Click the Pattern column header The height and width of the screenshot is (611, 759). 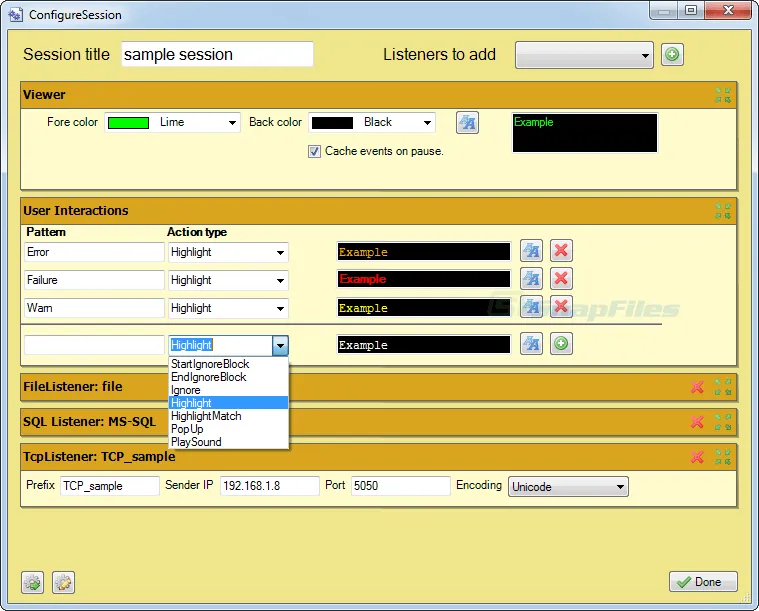coord(46,232)
